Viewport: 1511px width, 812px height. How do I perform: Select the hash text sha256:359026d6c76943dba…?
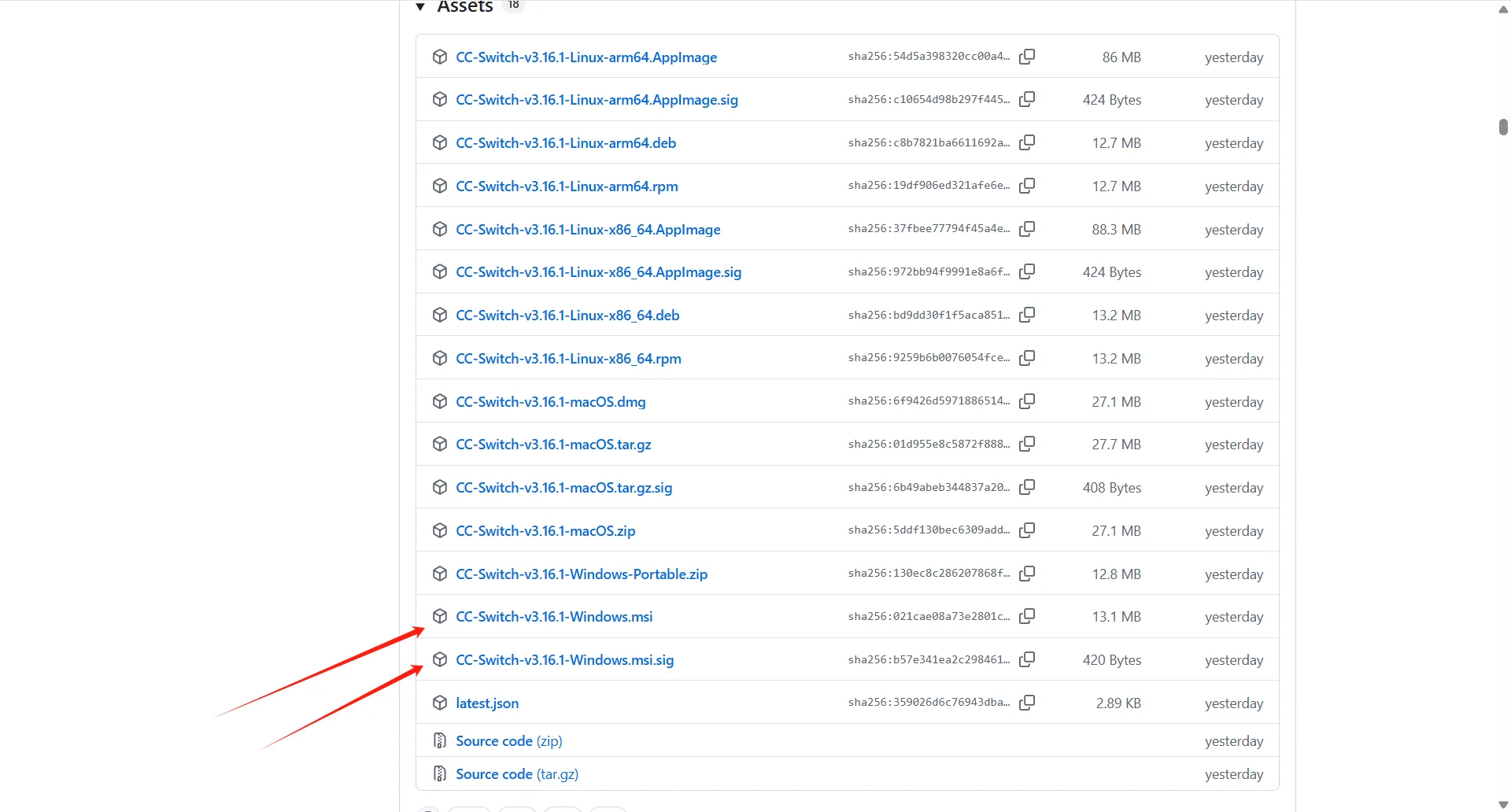[x=929, y=703]
